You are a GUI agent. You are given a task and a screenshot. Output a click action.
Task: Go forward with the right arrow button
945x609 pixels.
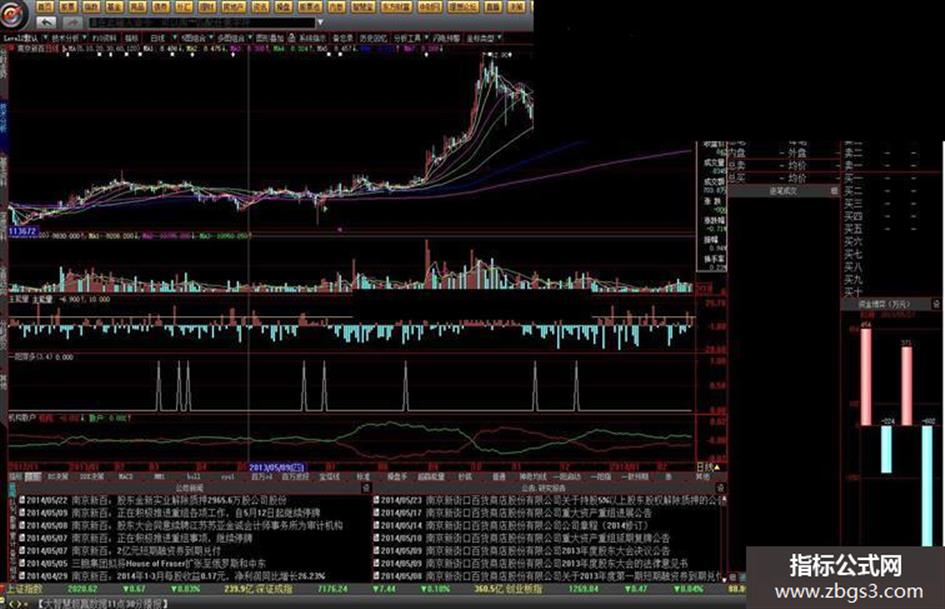click(72, 23)
